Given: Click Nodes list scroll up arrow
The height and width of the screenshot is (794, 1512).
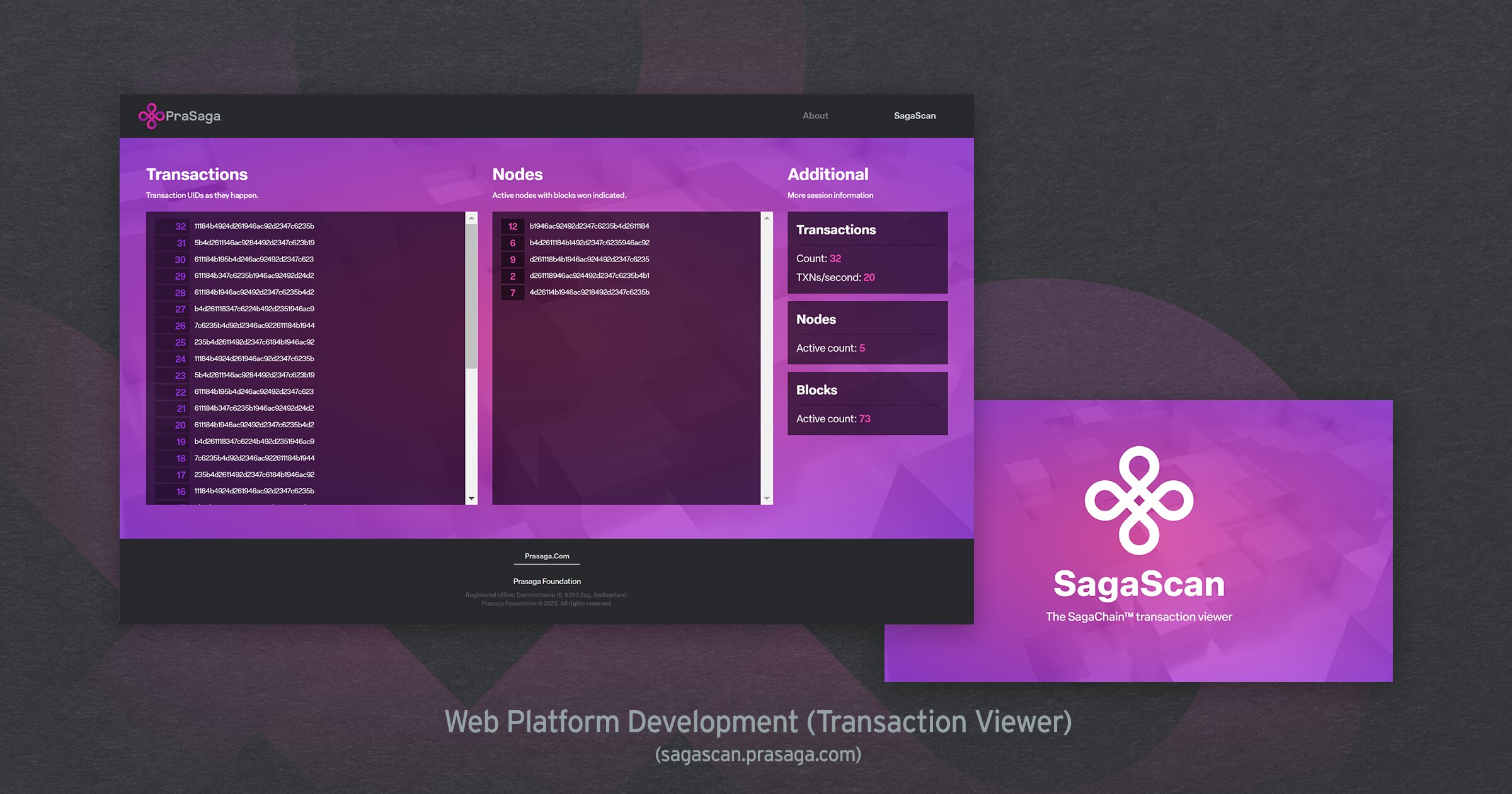Looking at the screenshot, I should pyautogui.click(x=767, y=218).
